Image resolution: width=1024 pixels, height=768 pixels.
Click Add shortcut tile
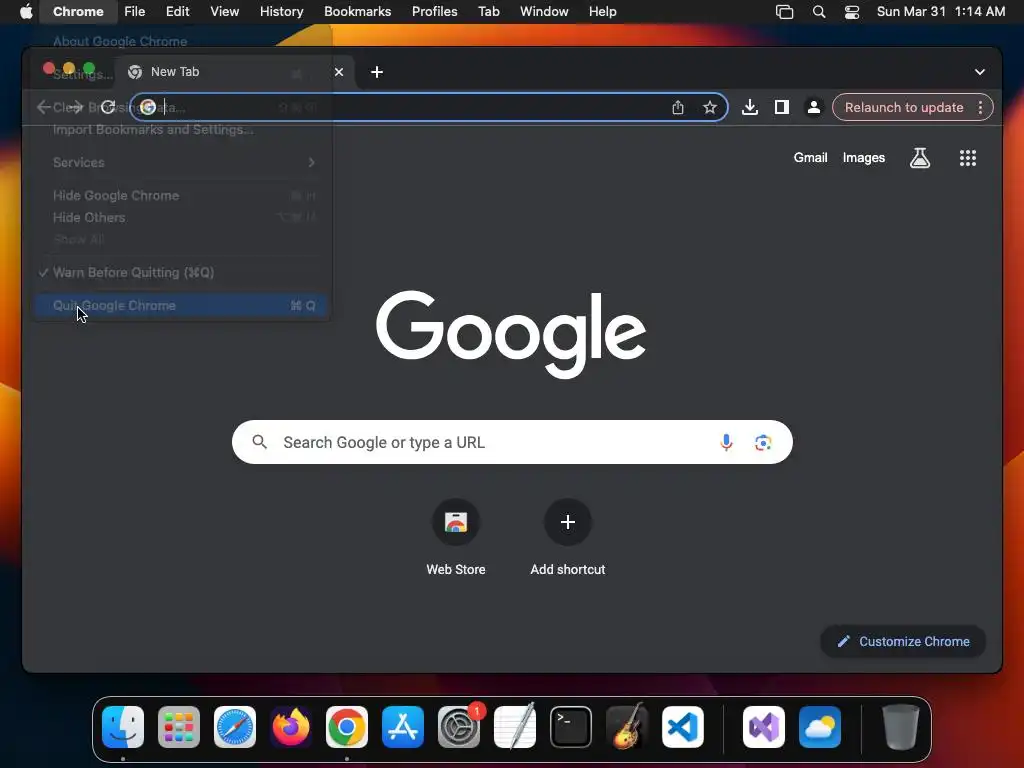point(568,538)
